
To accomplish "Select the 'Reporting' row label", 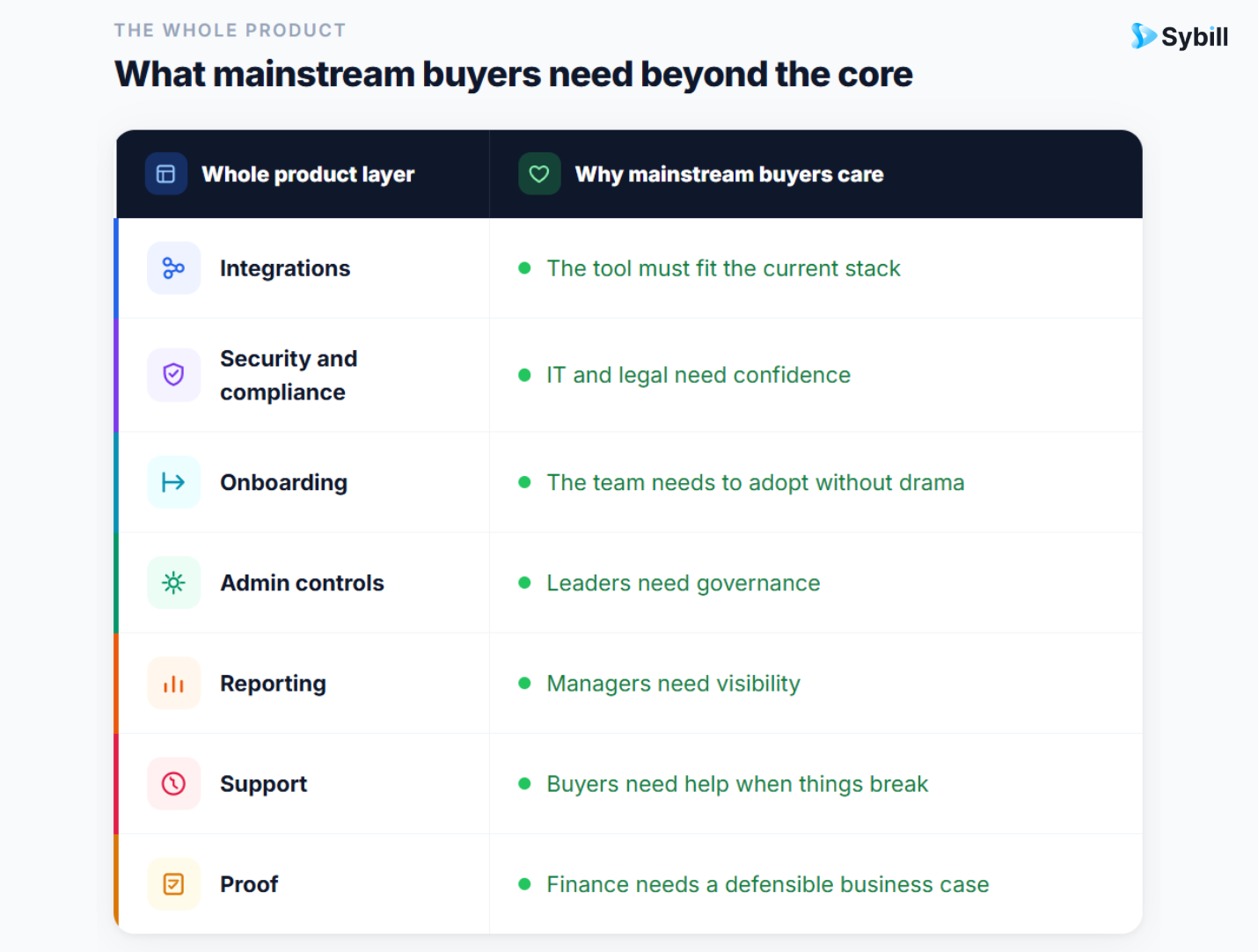I will coord(273,685).
